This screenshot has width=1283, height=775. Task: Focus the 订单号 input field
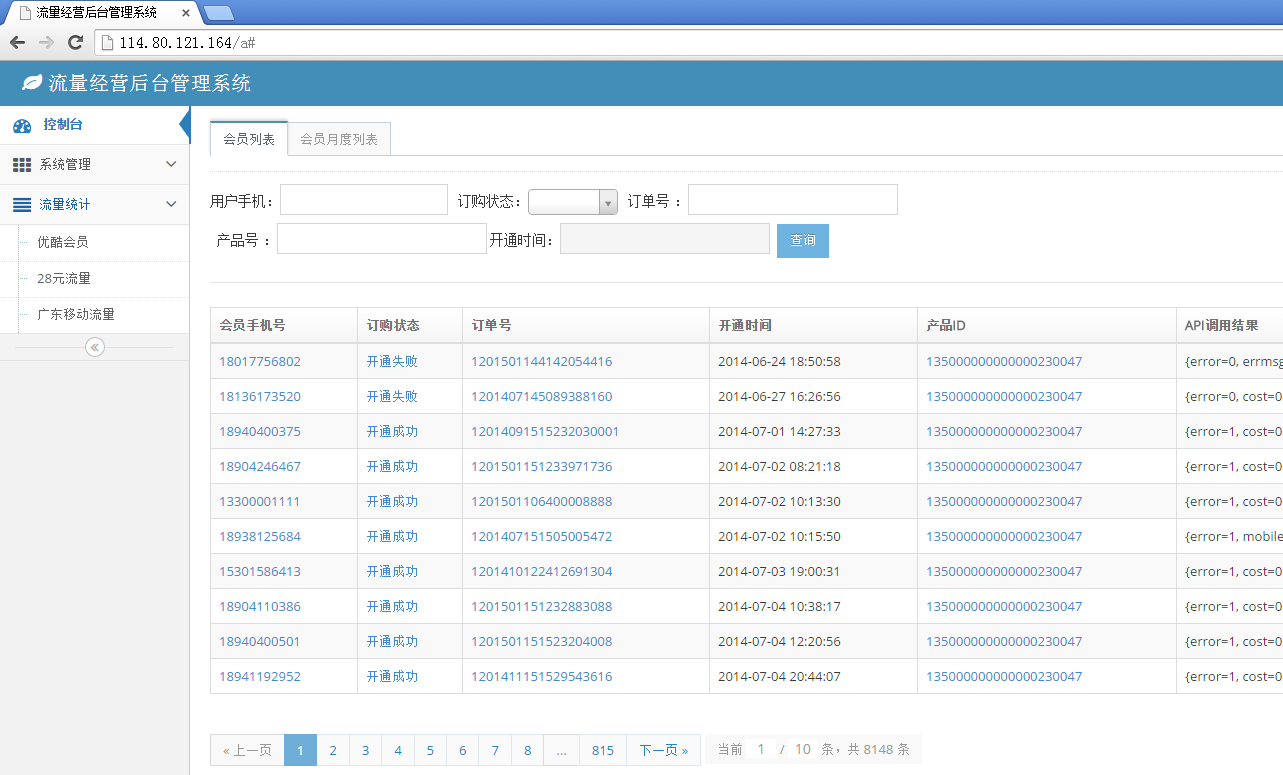coord(793,200)
